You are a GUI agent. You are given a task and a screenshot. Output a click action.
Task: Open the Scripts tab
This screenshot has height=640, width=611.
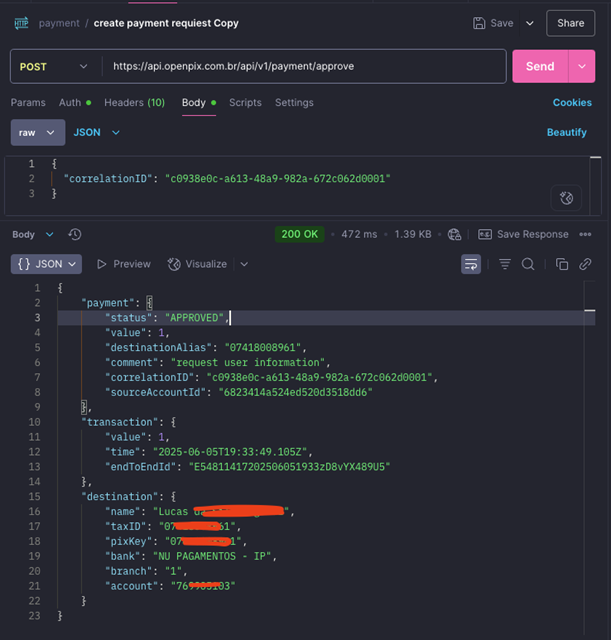coord(245,102)
